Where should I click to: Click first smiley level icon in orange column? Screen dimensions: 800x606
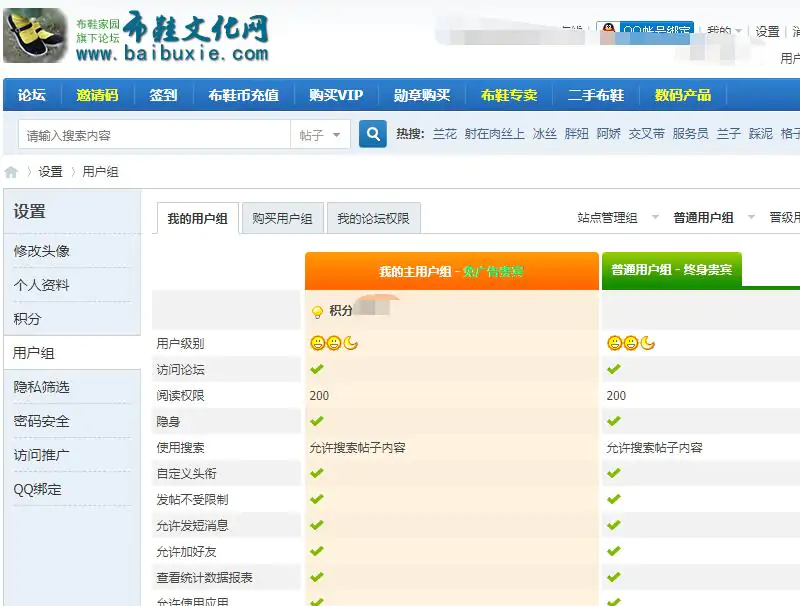(317, 343)
